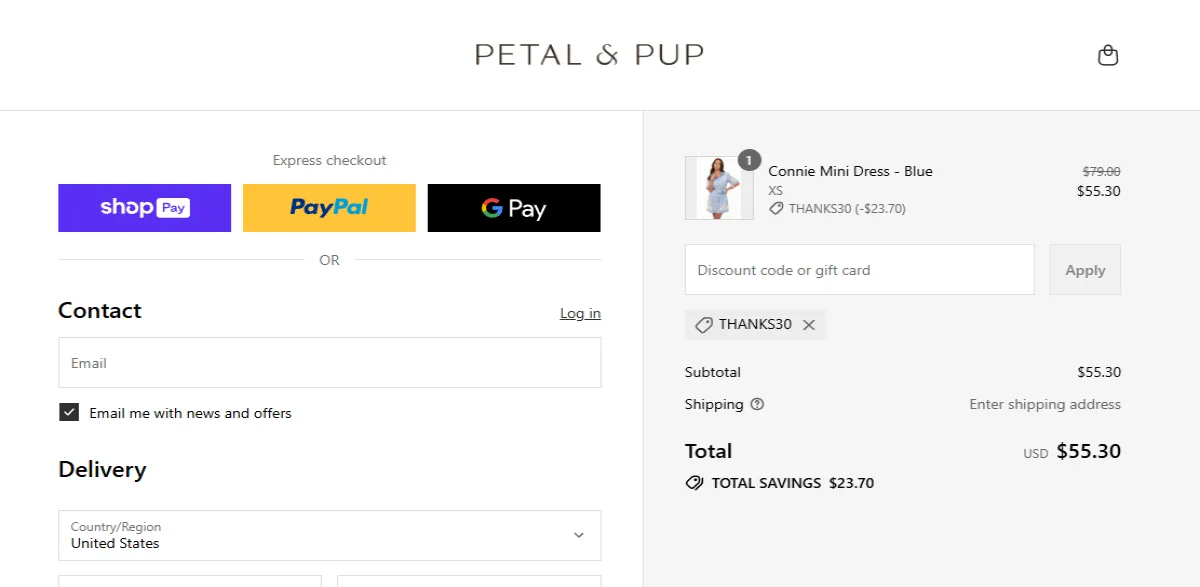Open the Log in link
This screenshot has height=587, width=1200.
(580, 313)
